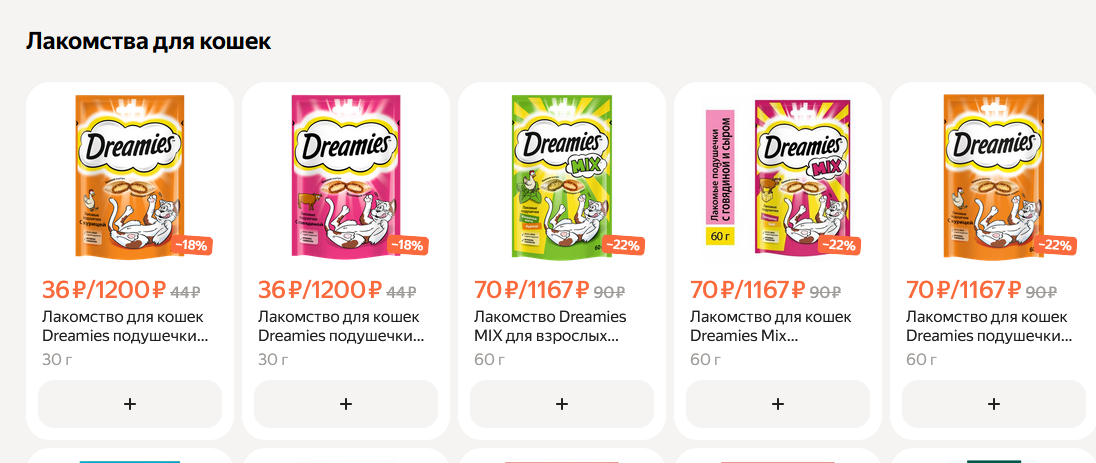Click the -22% badge on the green MIX pack

click(x=622, y=245)
